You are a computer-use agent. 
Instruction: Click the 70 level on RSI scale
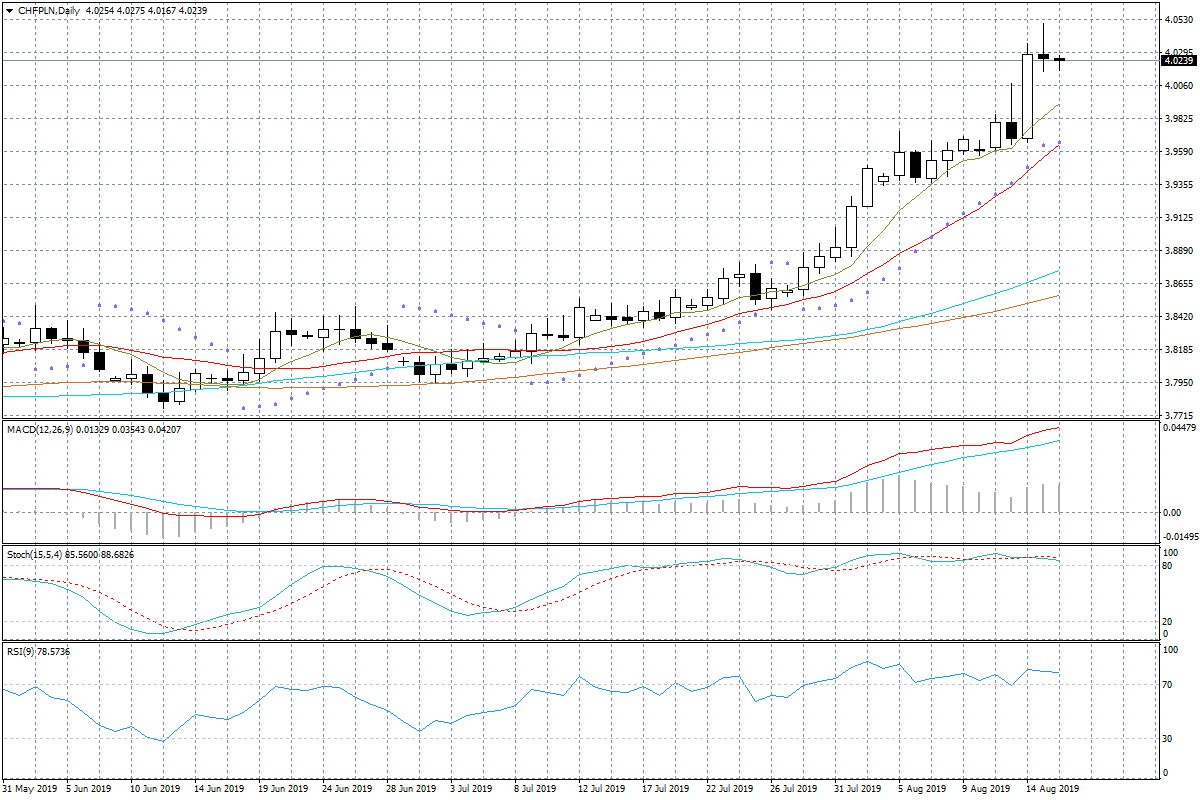(x=1167, y=685)
